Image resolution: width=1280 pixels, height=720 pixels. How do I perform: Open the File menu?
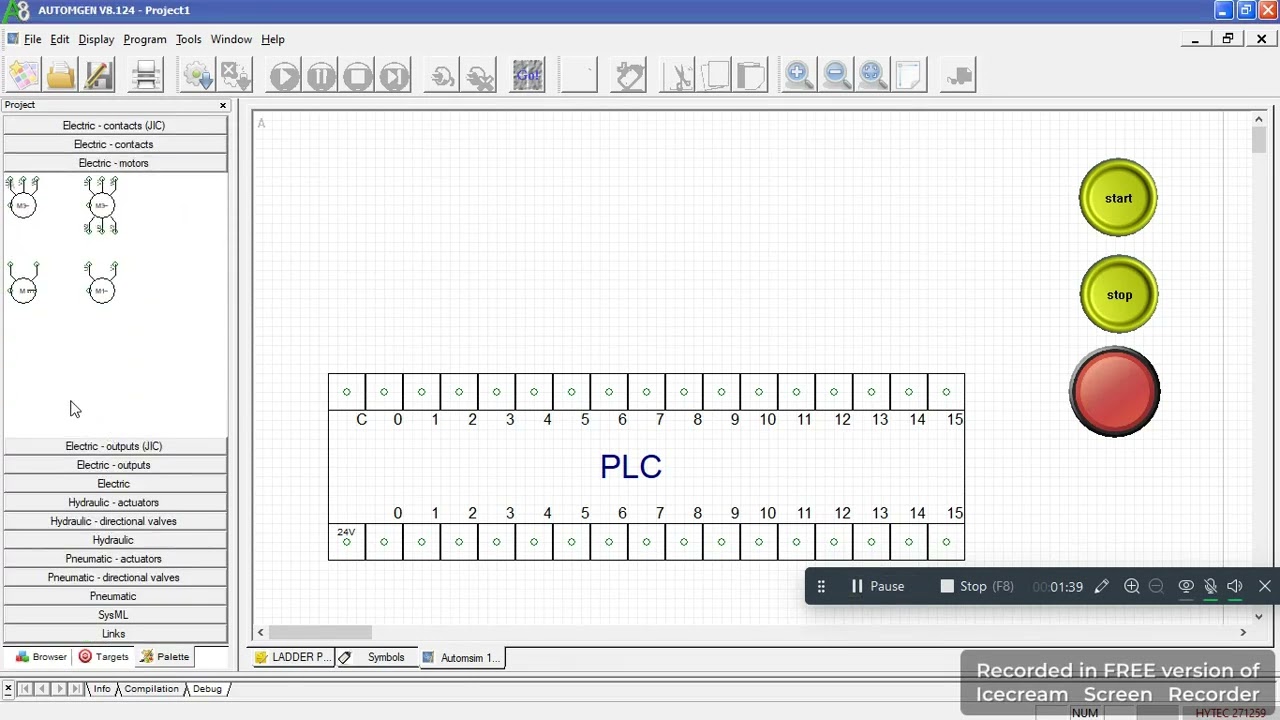(x=33, y=39)
